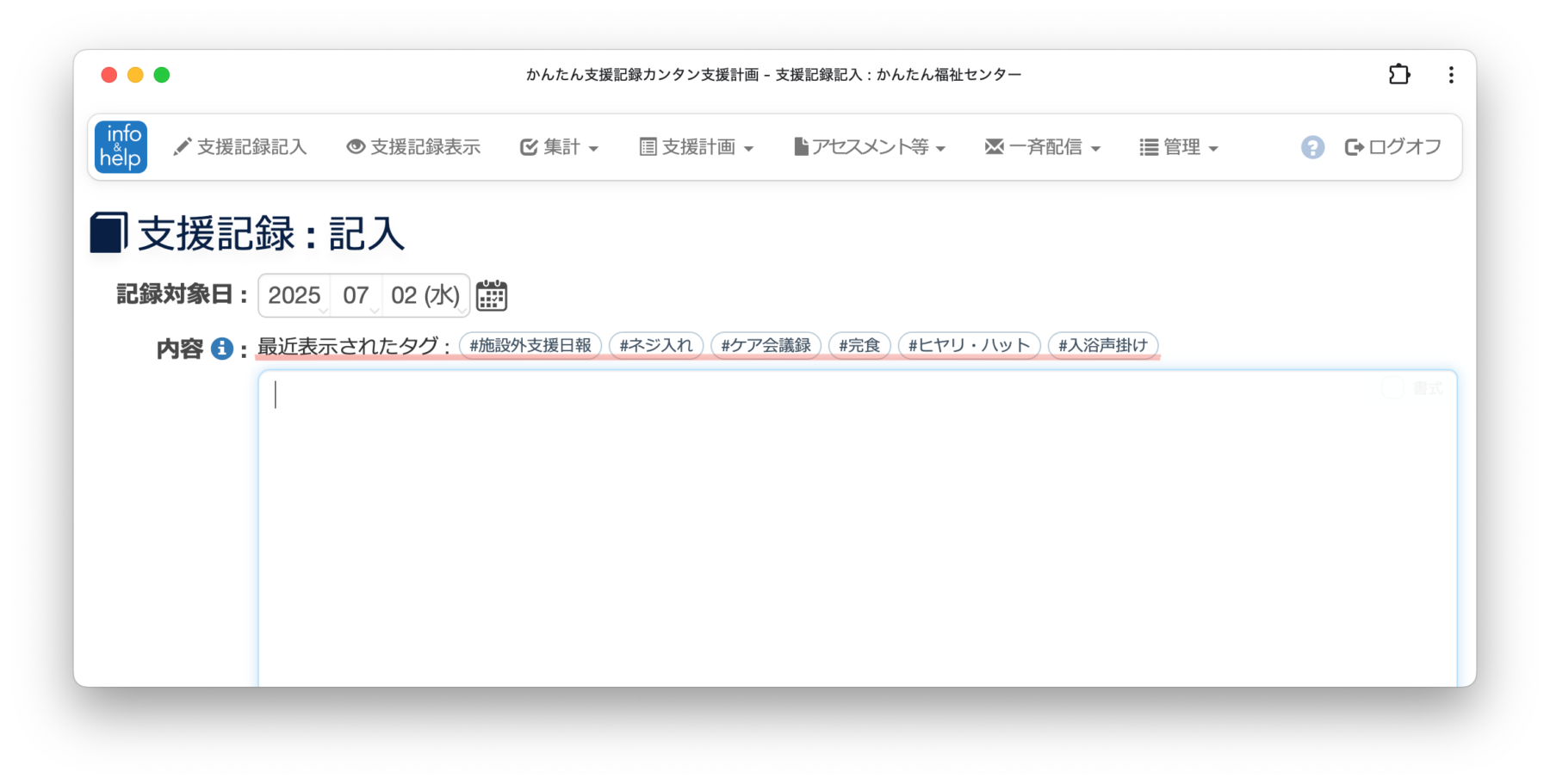1550x784 pixels.
Task: Insert the #ケア会議録 tag
Action: pyautogui.click(x=766, y=345)
